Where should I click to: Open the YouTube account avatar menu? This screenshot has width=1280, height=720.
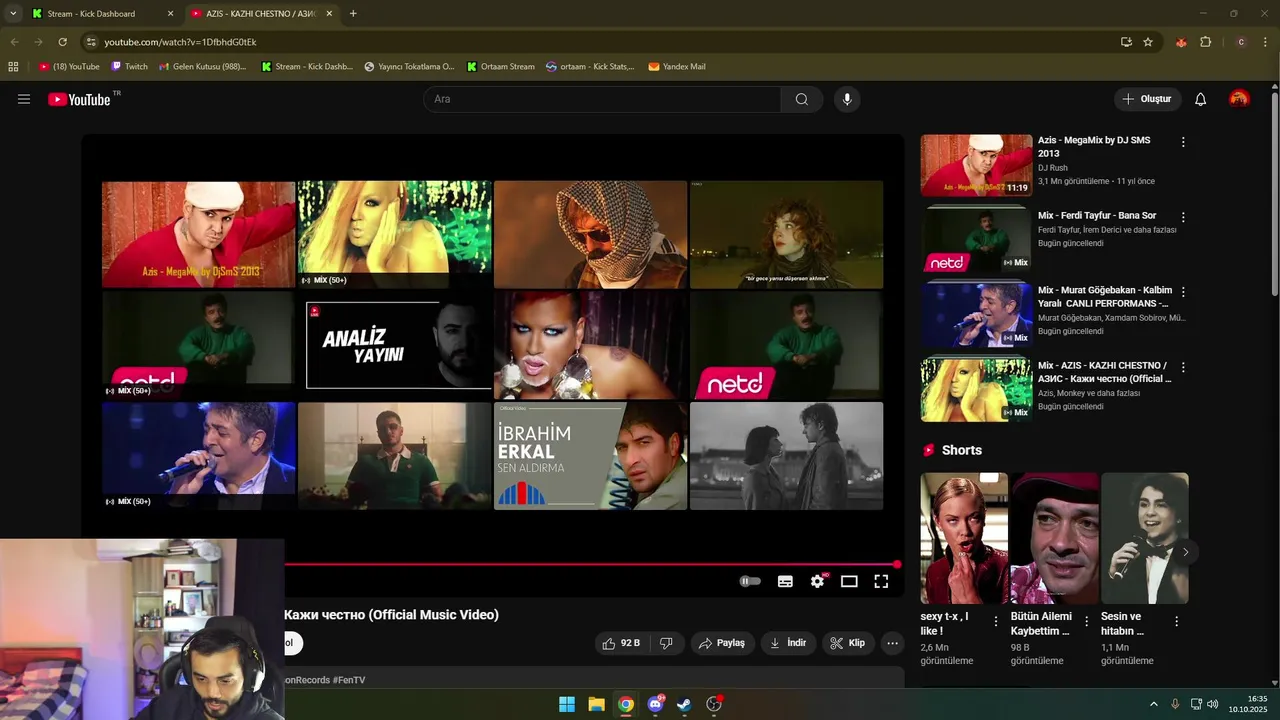[1239, 99]
